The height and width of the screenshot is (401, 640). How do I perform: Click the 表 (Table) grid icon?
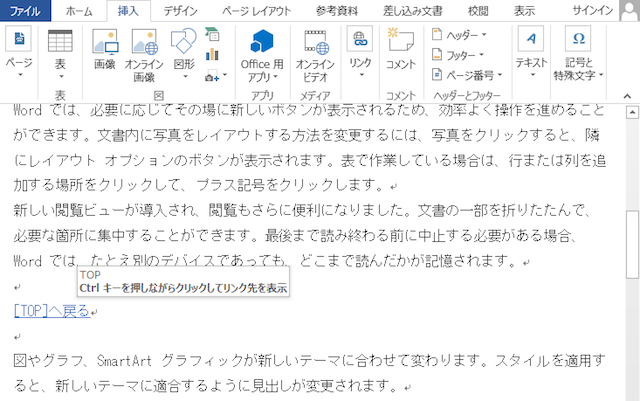tap(60, 41)
